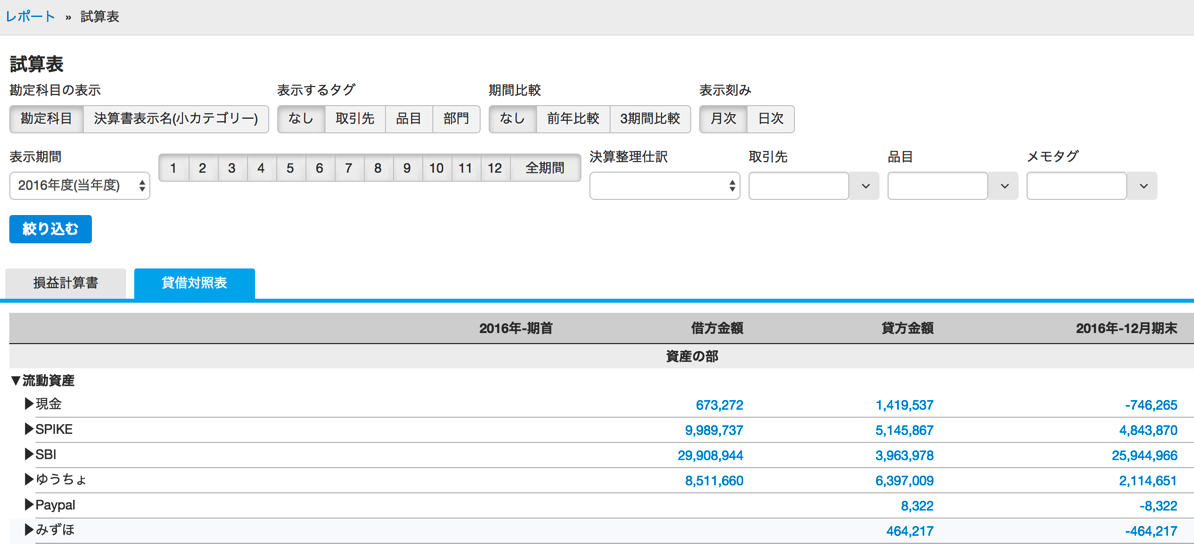This screenshot has width=1194, height=544.
Task: Open the 決算整理仕訳 select box
Action: coord(665,186)
